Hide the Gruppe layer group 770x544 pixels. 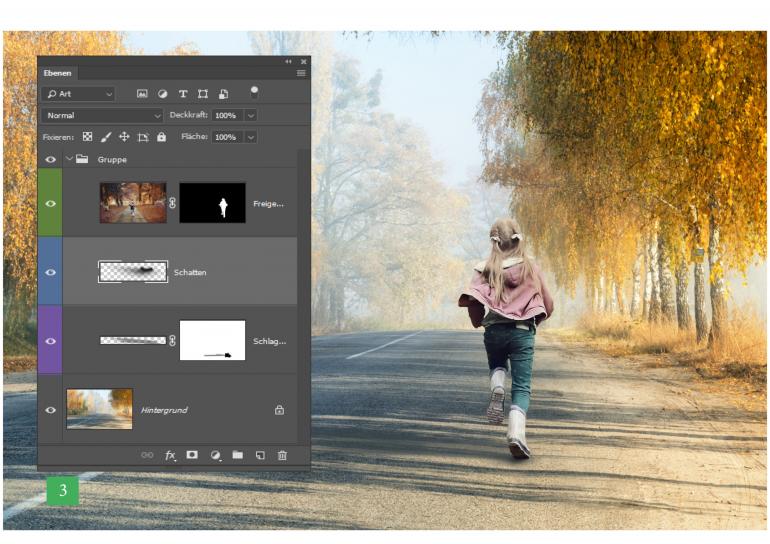click(x=50, y=159)
